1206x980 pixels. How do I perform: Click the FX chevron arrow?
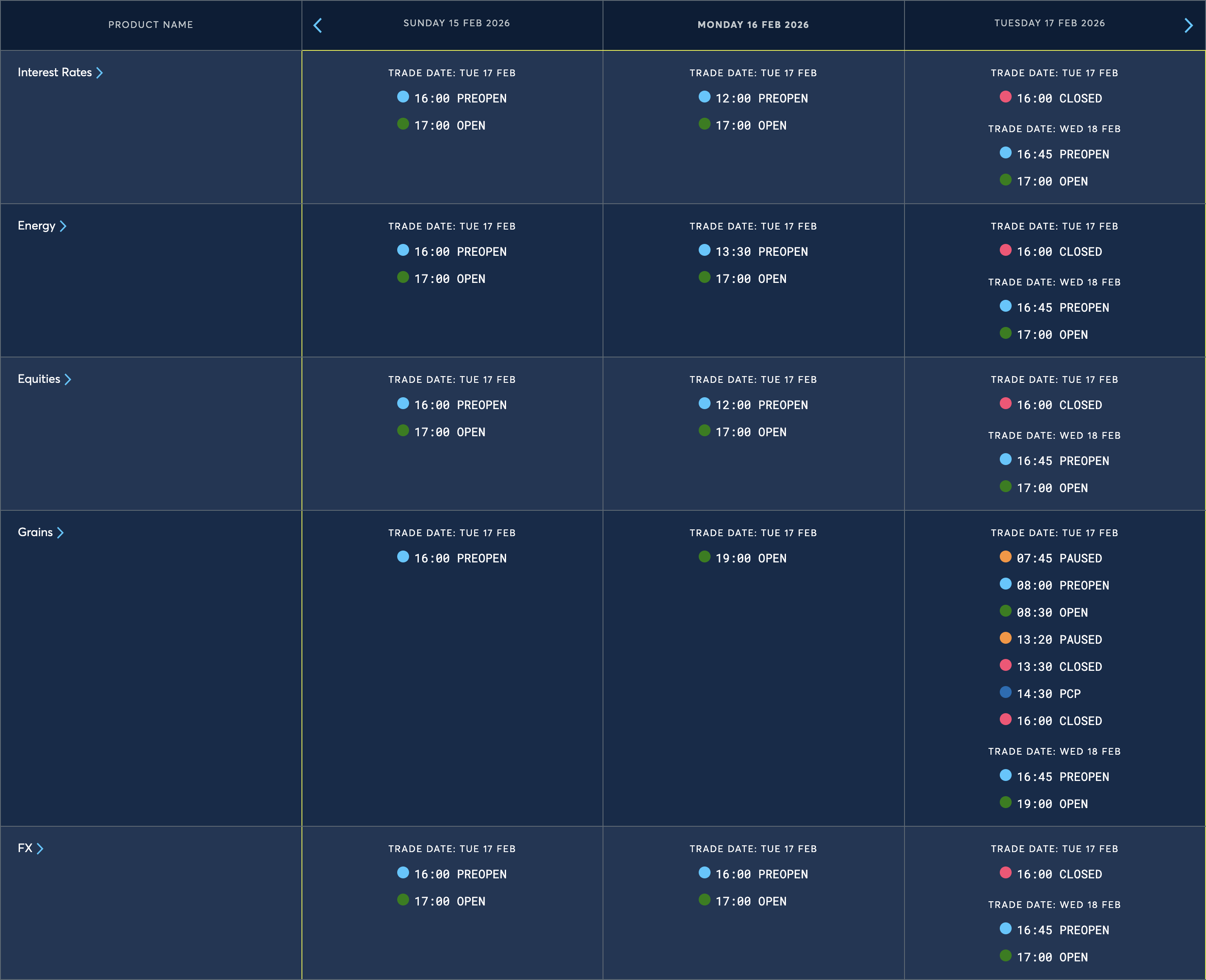click(40, 848)
